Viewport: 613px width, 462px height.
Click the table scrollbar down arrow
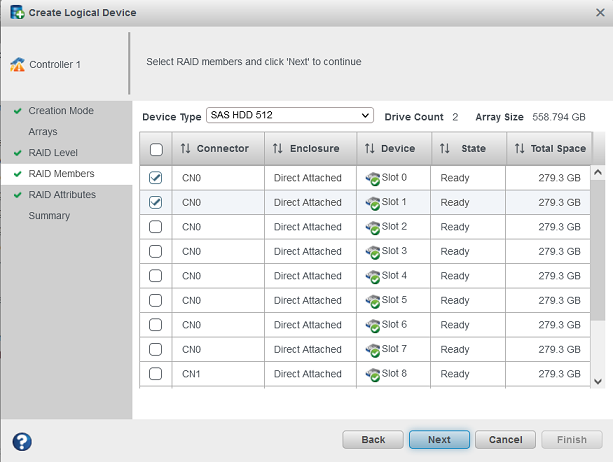pos(599,380)
